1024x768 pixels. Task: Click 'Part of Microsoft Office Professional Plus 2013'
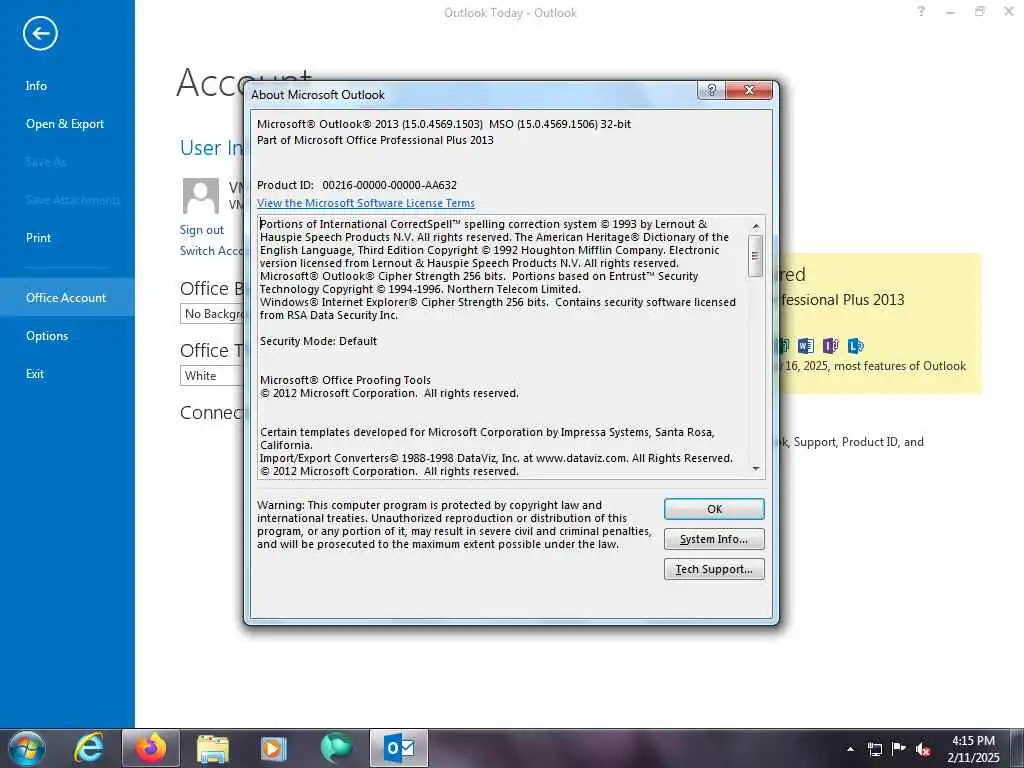[376, 140]
